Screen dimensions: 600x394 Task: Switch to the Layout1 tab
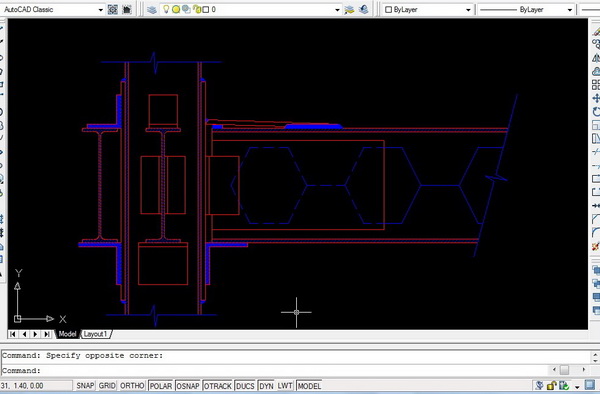[95, 334]
